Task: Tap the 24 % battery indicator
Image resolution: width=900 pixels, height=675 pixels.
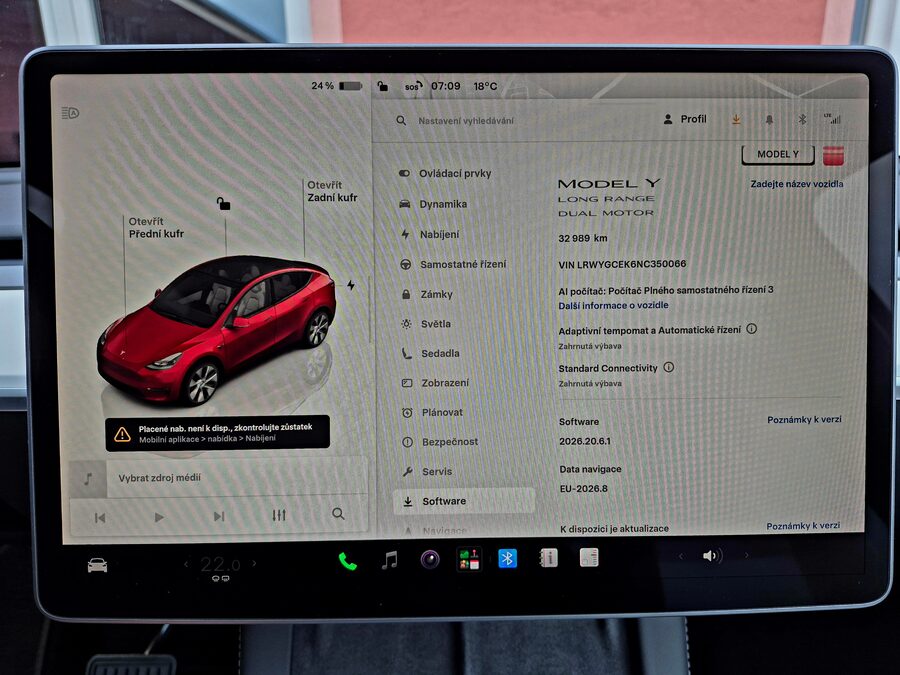Action: click(336, 86)
